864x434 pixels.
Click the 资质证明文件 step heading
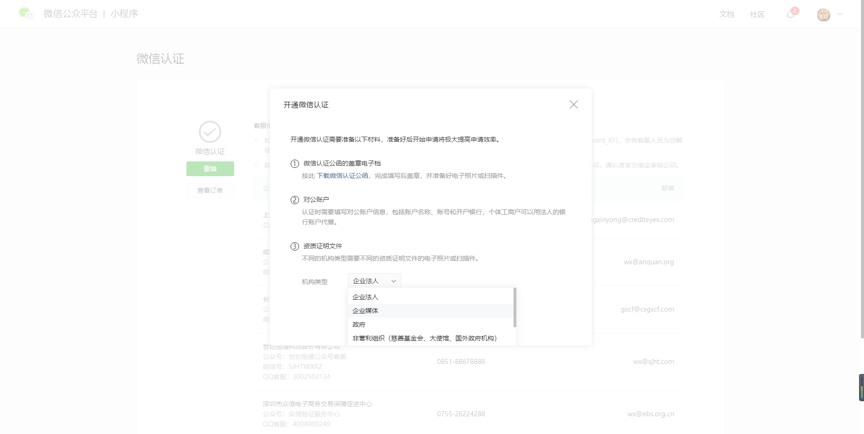click(x=323, y=246)
